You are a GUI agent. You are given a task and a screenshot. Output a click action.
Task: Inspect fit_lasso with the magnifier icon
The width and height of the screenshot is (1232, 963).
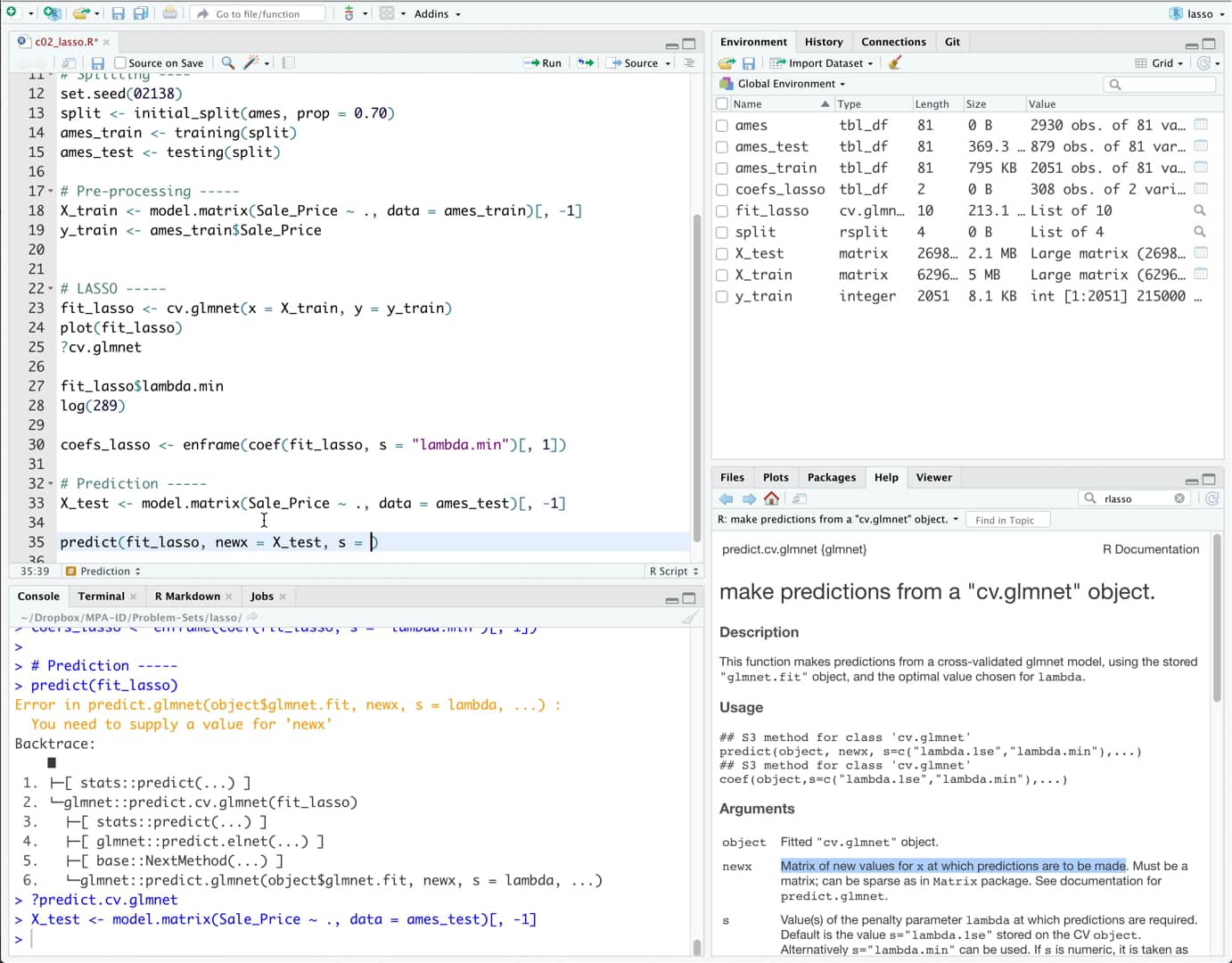pos(1200,210)
